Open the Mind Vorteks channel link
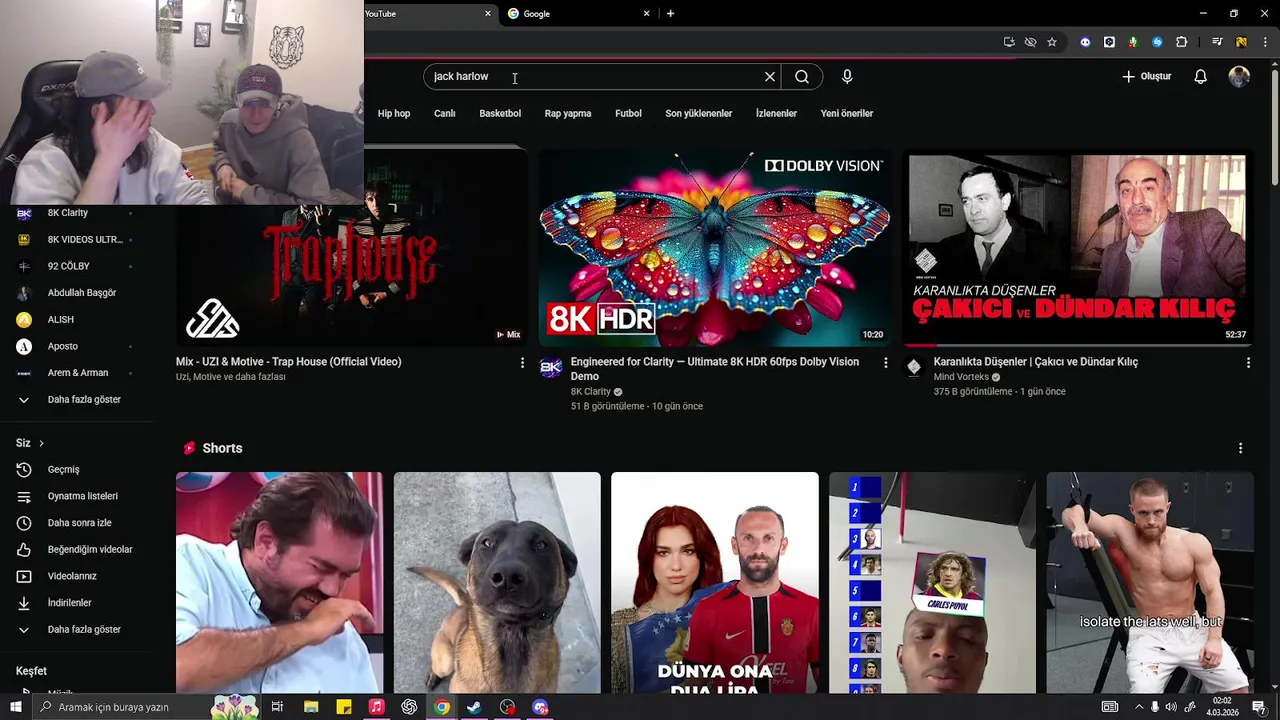 (x=961, y=377)
